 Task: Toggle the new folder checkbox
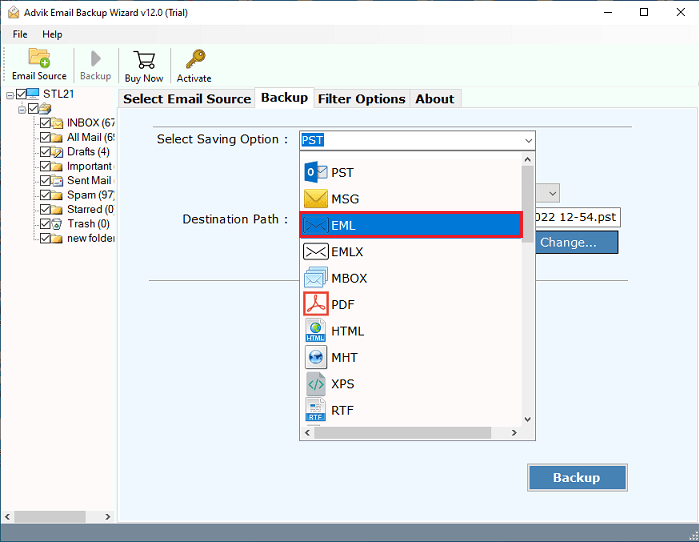coord(45,238)
